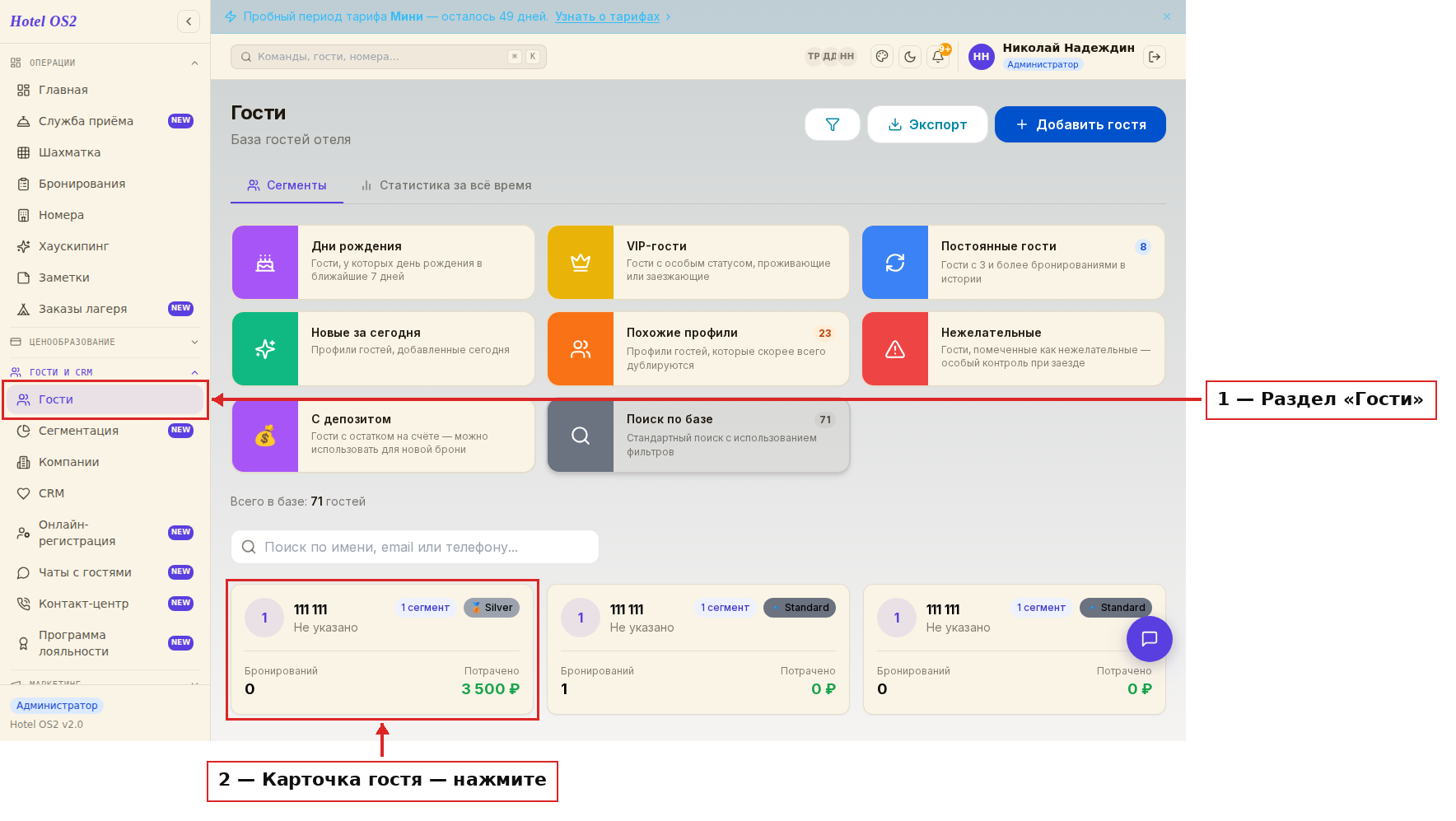Open Хаускипинг section
1456x821 pixels.
click(105, 246)
